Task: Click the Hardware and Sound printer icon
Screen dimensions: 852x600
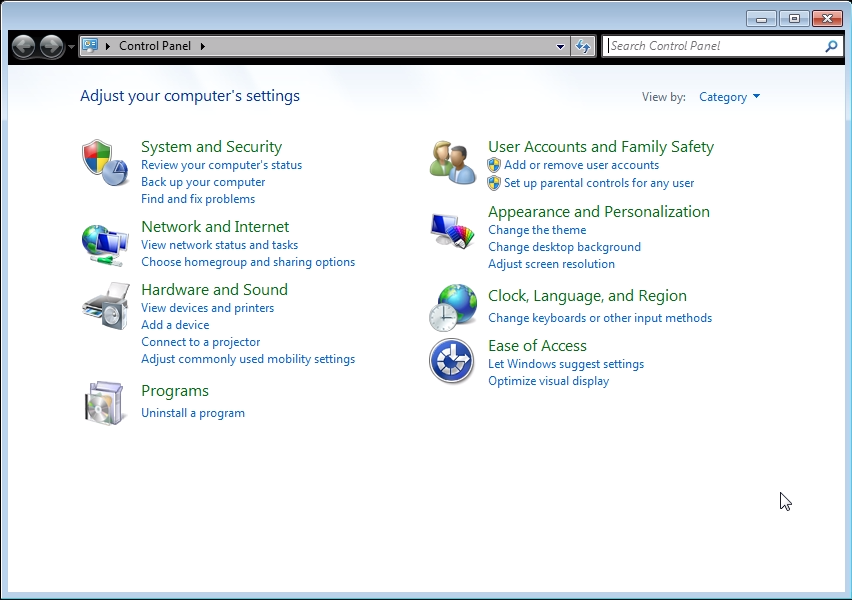Action: click(105, 306)
